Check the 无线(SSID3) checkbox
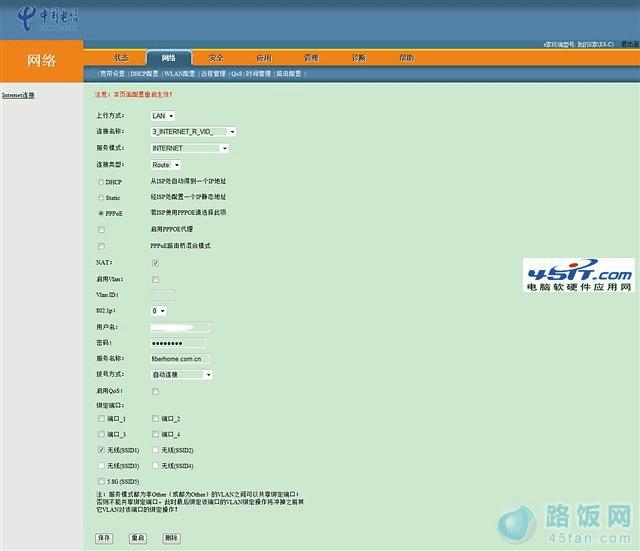 pyautogui.click(x=101, y=465)
